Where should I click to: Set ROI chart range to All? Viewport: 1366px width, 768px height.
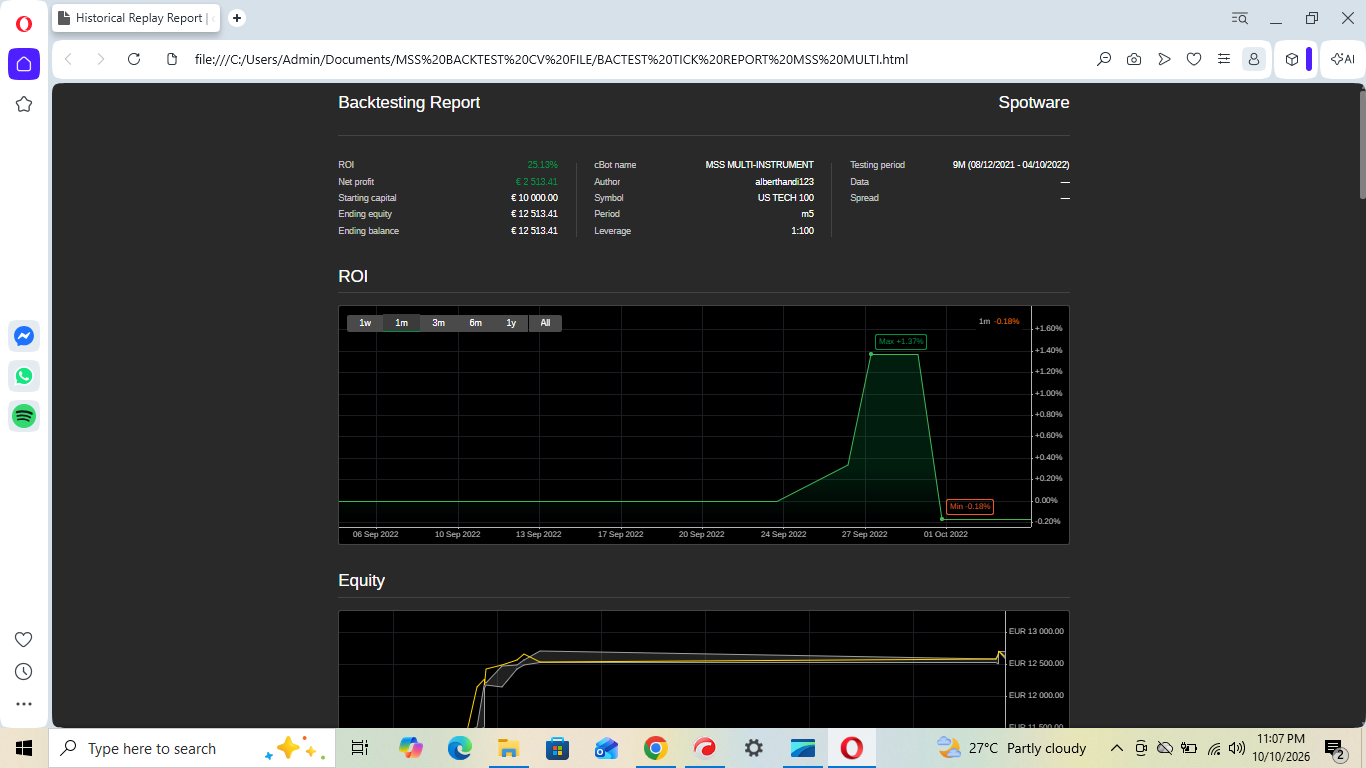pyautogui.click(x=545, y=323)
